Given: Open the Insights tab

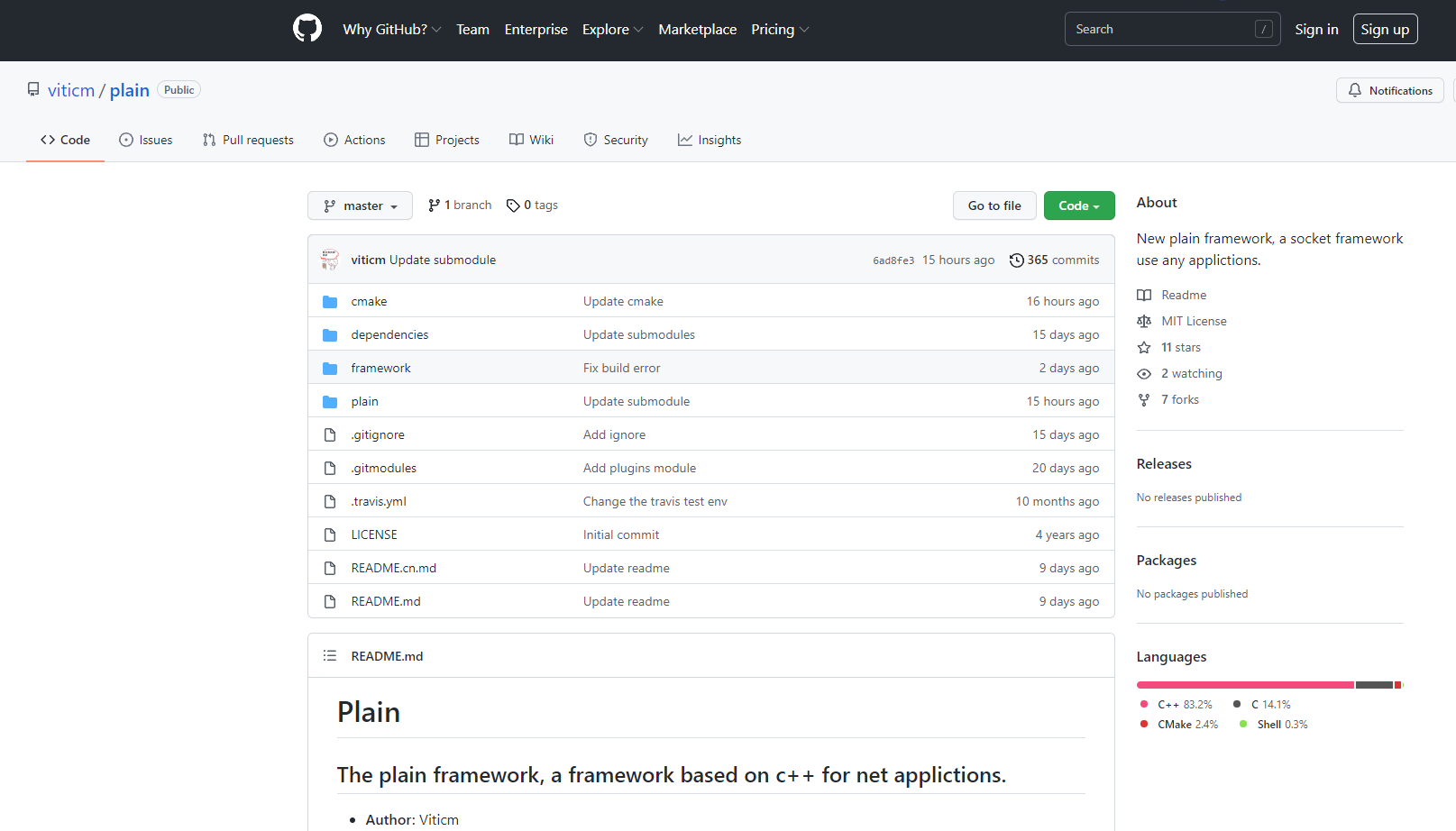Looking at the screenshot, I should tap(710, 140).
